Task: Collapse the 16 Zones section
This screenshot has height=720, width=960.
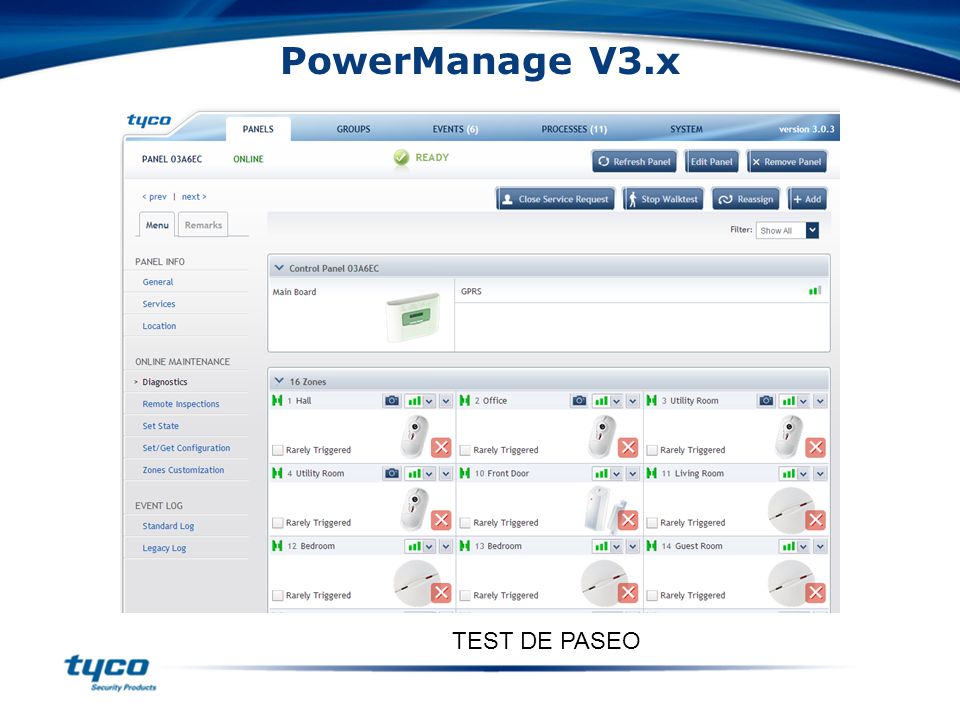Action: coord(279,381)
